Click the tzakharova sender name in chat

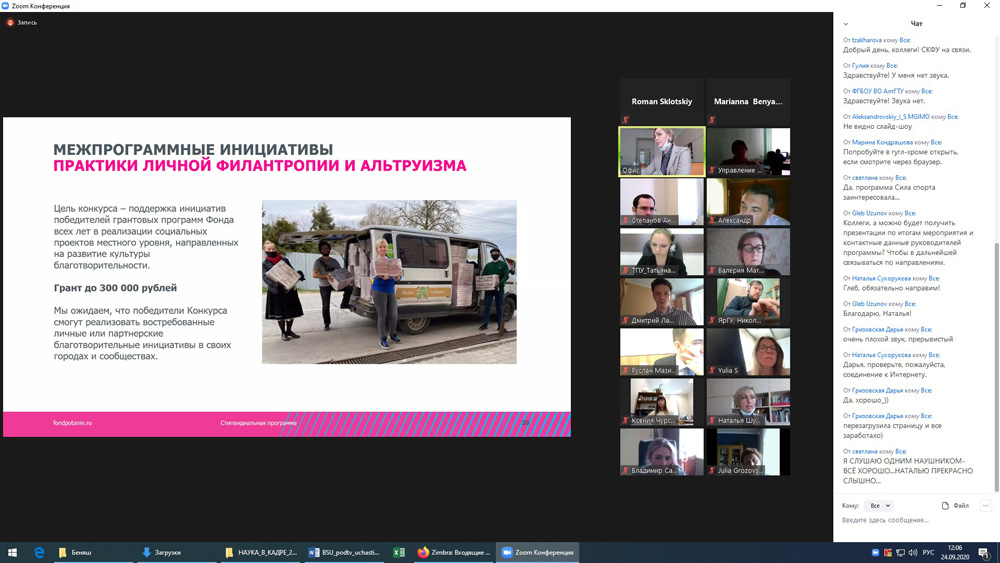click(x=867, y=40)
